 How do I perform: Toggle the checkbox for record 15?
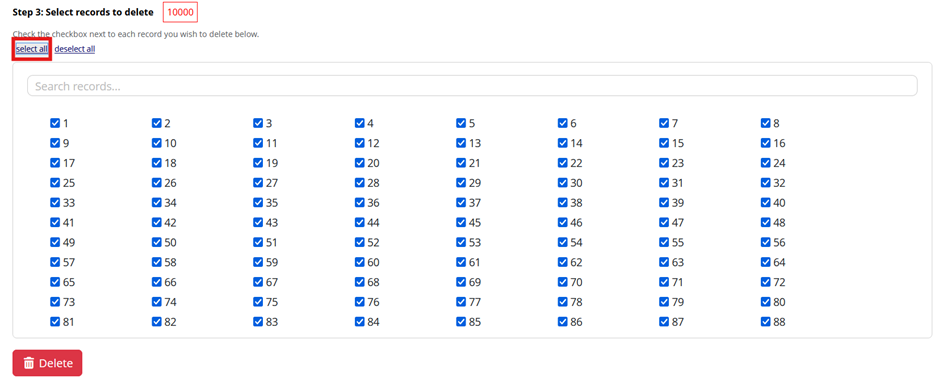pyautogui.click(x=664, y=143)
